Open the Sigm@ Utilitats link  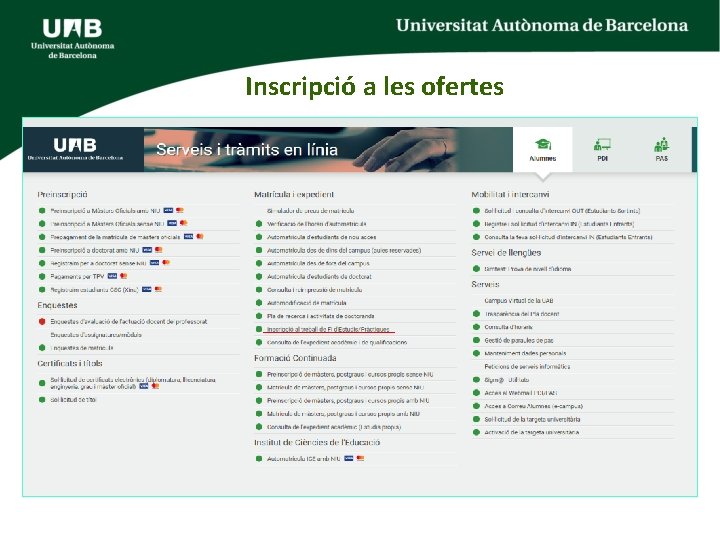pos(506,380)
